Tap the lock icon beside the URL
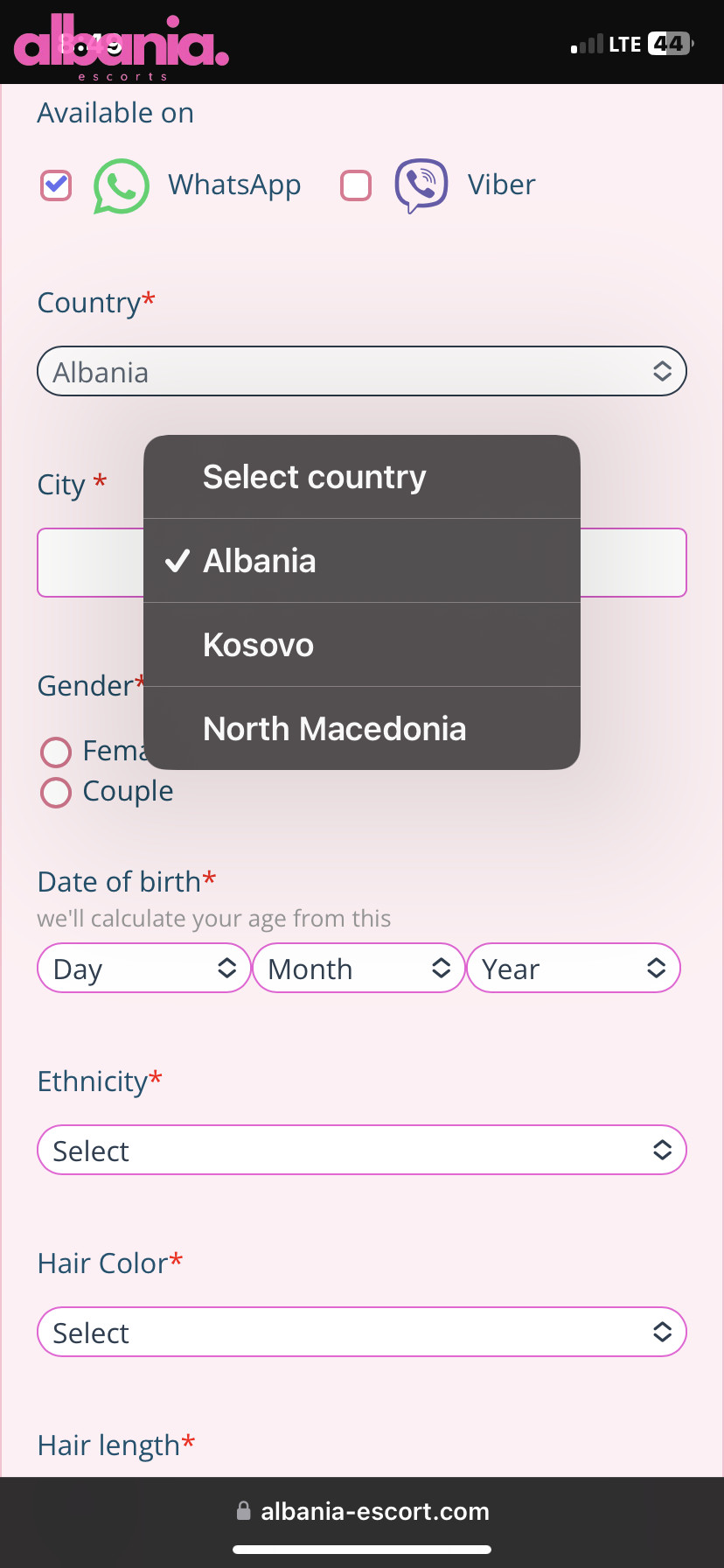Image resolution: width=724 pixels, height=1568 pixels. tap(244, 1511)
